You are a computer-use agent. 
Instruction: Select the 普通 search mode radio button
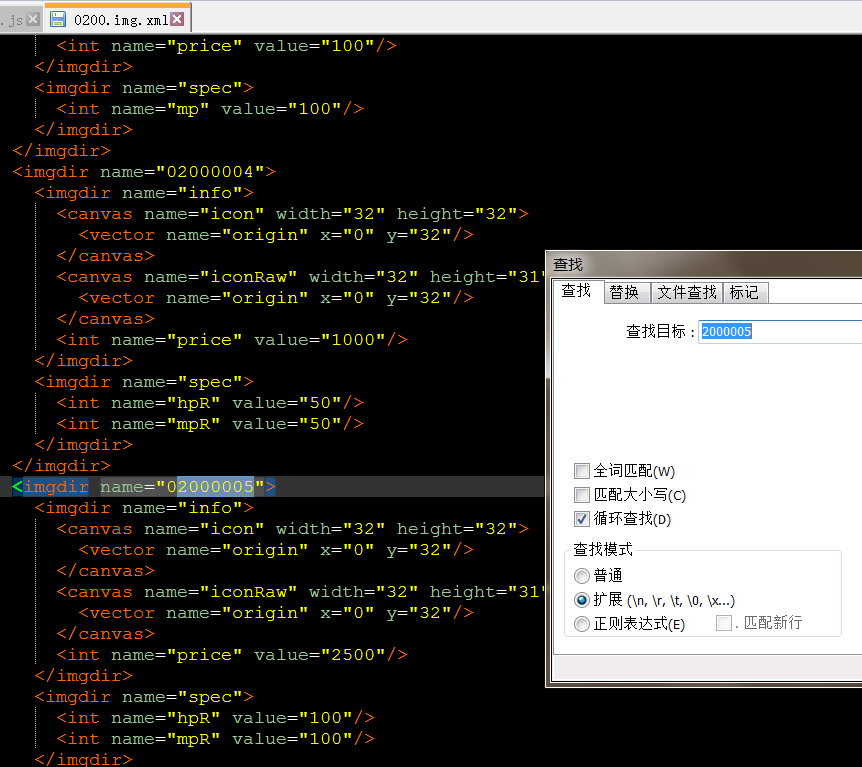[x=582, y=576]
